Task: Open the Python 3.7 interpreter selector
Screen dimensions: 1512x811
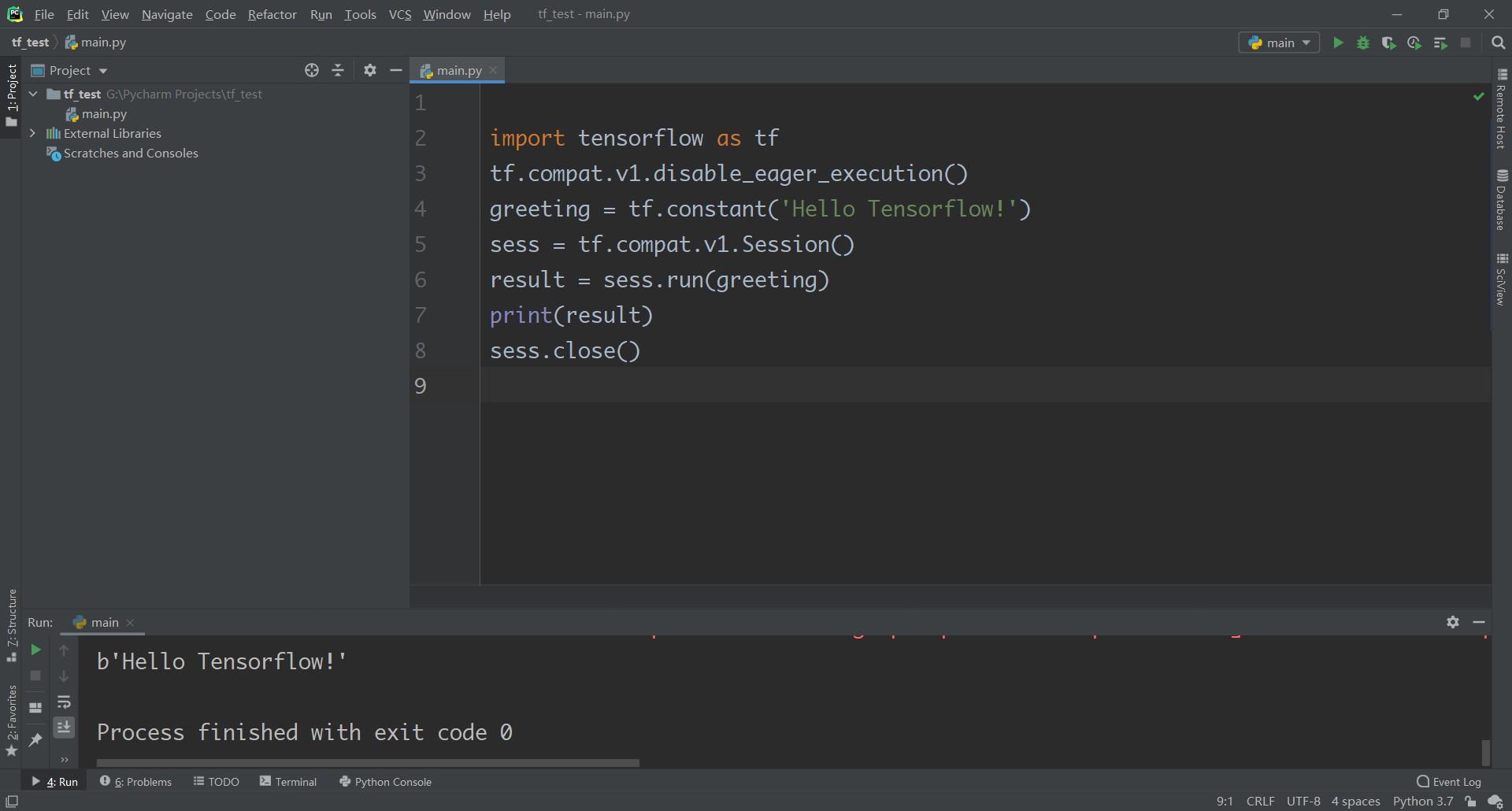Action: pos(1423,802)
